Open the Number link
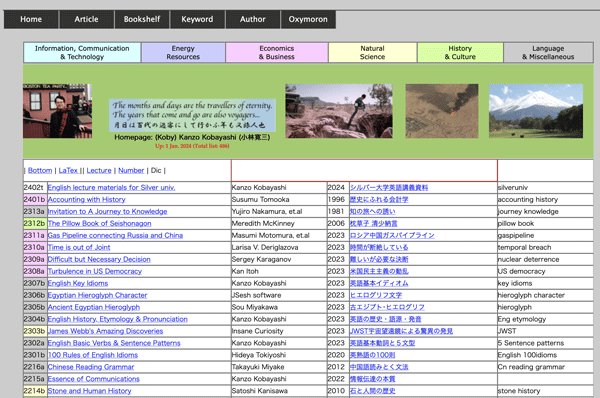This screenshot has height=398, width=600. click(131, 170)
